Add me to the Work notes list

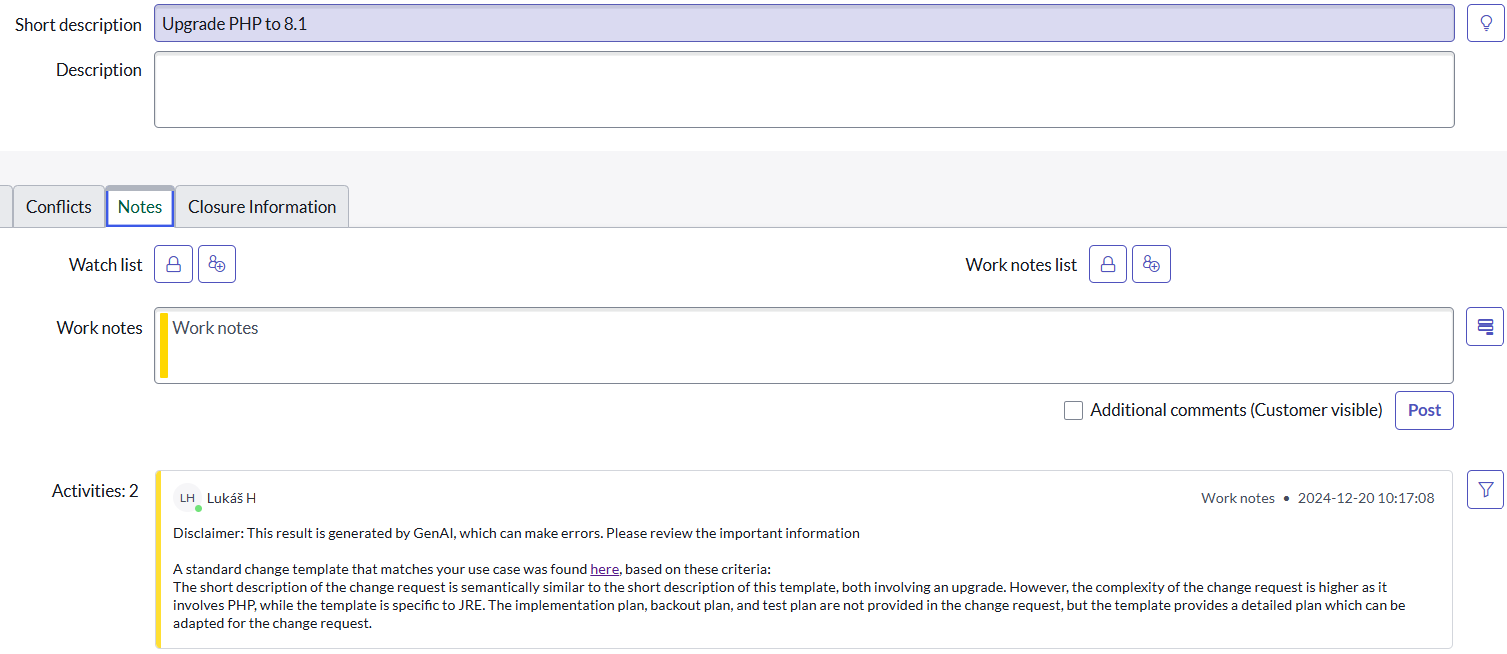pyautogui.click(x=1152, y=264)
